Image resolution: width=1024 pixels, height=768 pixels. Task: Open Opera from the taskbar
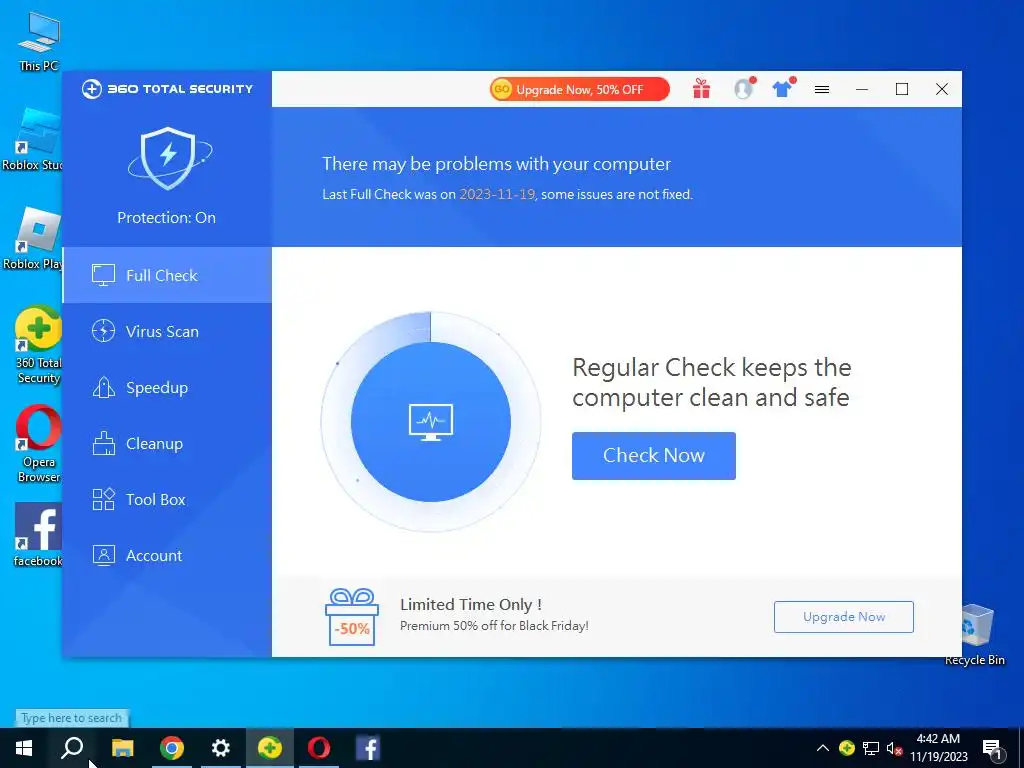319,748
